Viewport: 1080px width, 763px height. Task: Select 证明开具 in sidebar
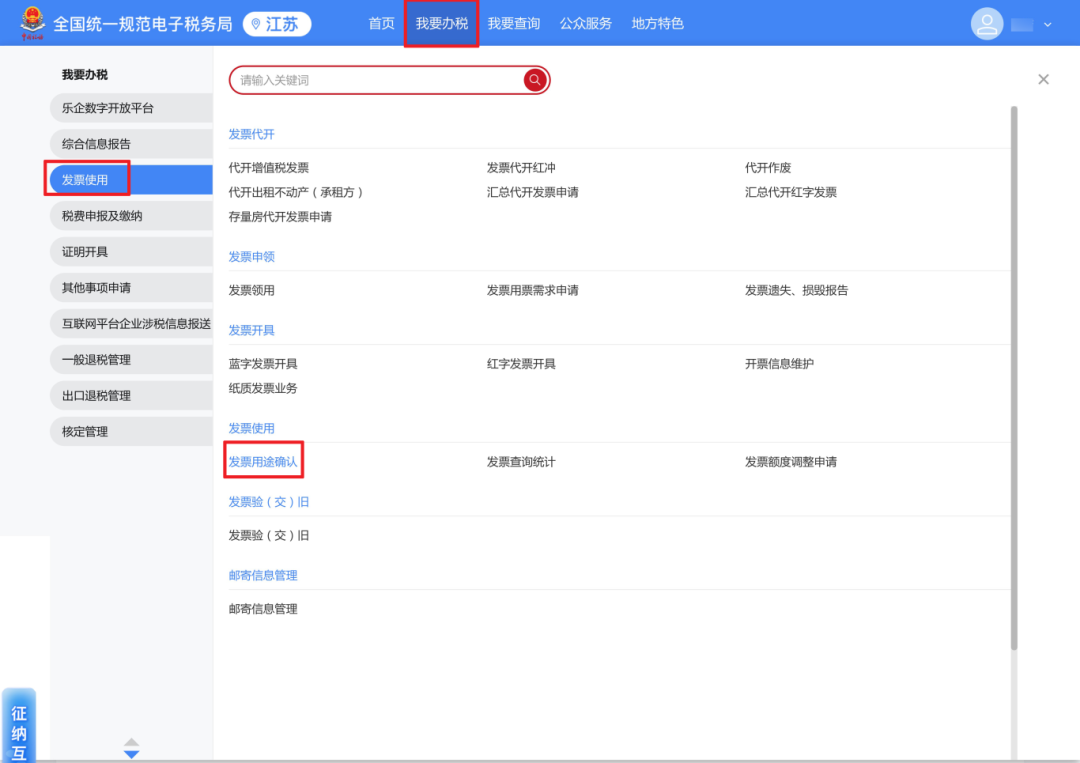click(x=131, y=251)
